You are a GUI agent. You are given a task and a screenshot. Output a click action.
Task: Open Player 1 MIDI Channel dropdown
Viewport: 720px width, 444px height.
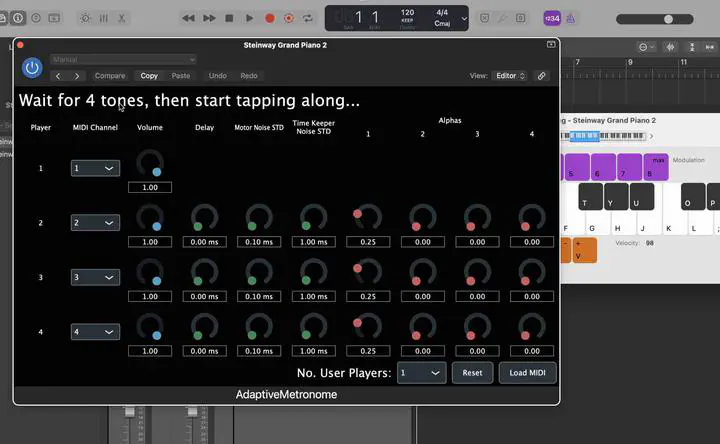point(95,168)
